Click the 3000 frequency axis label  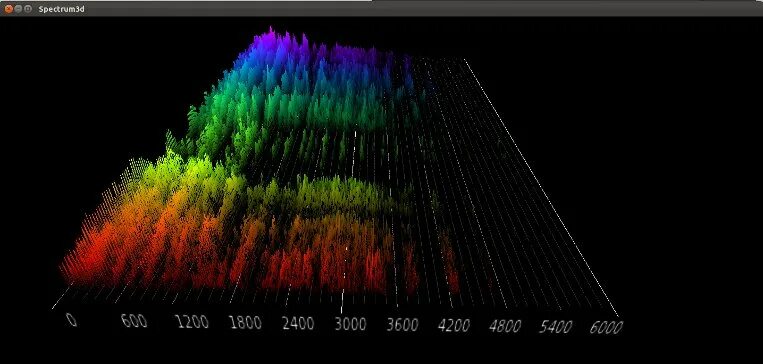[x=350, y=324]
